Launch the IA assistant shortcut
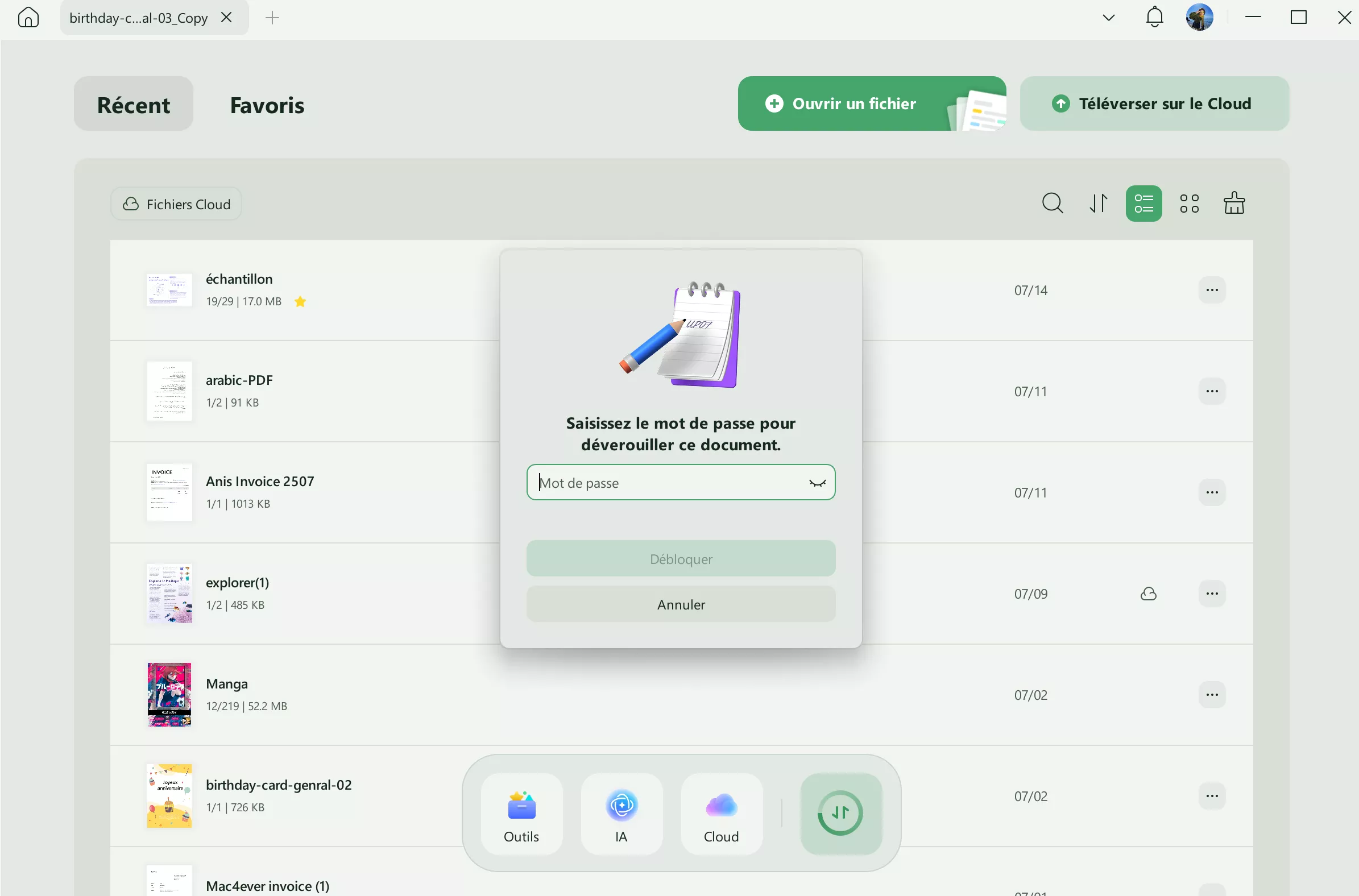The width and height of the screenshot is (1359, 896). pos(621,814)
